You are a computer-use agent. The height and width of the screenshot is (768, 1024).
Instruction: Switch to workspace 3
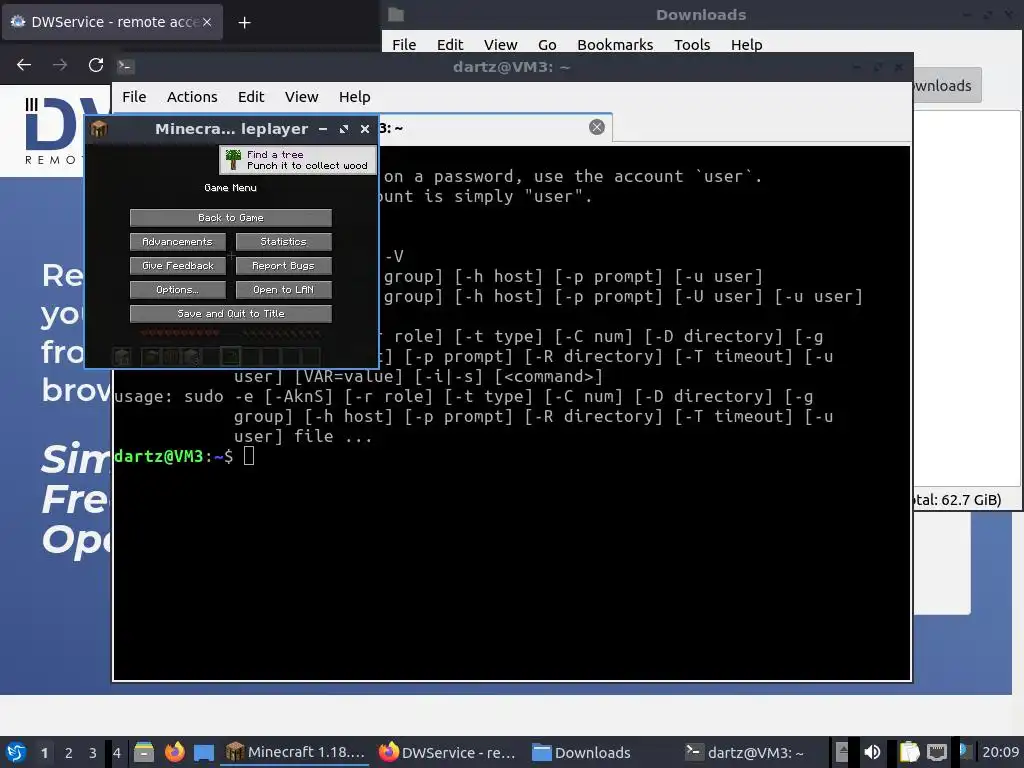coord(93,753)
